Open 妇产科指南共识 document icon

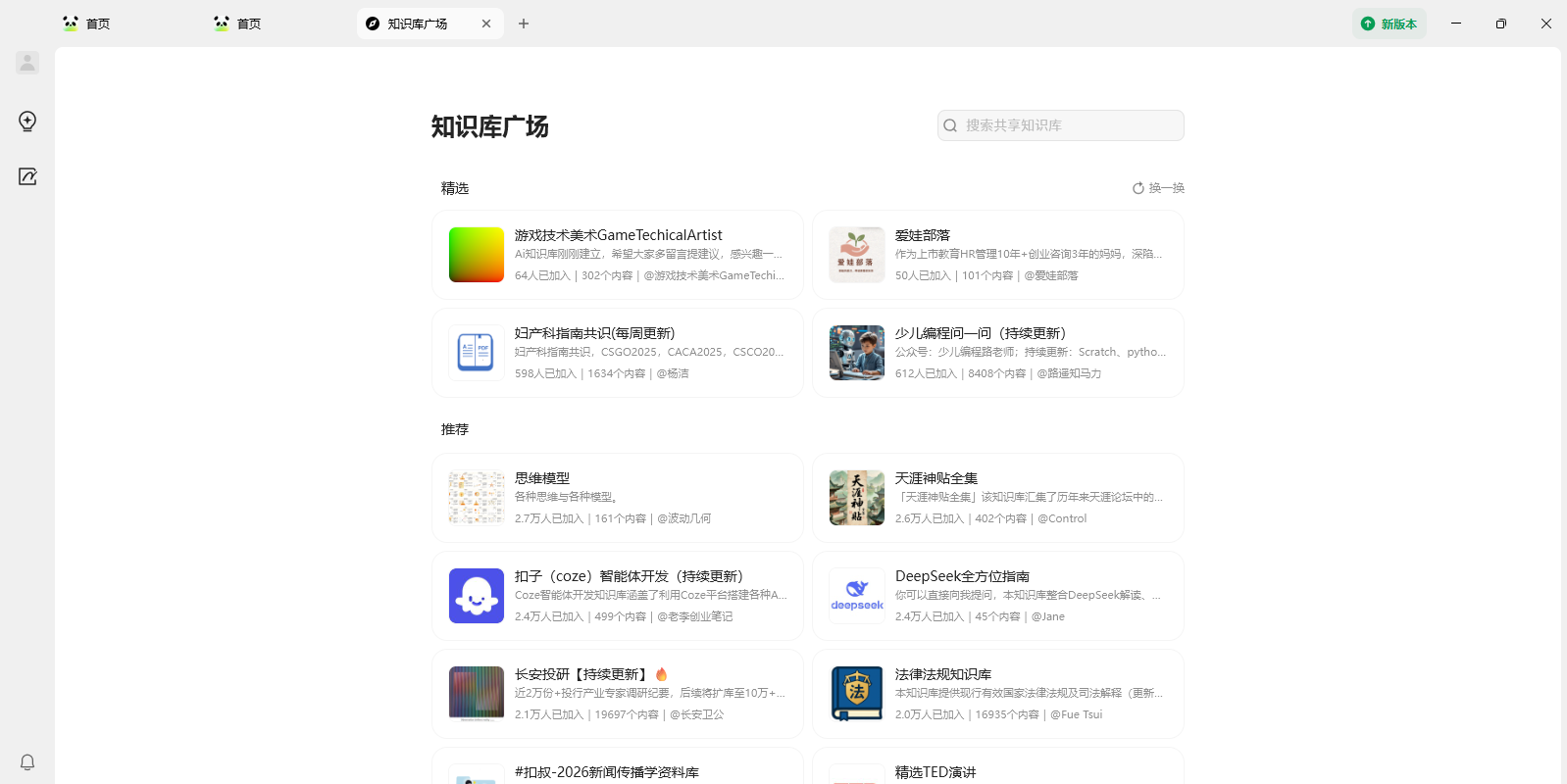(477, 353)
